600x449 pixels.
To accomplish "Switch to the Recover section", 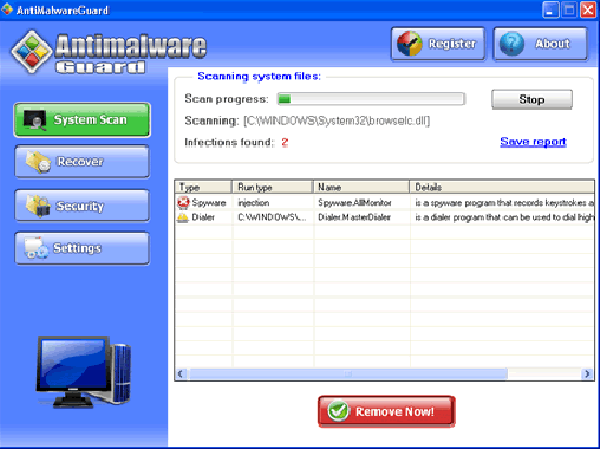I will point(82,161).
